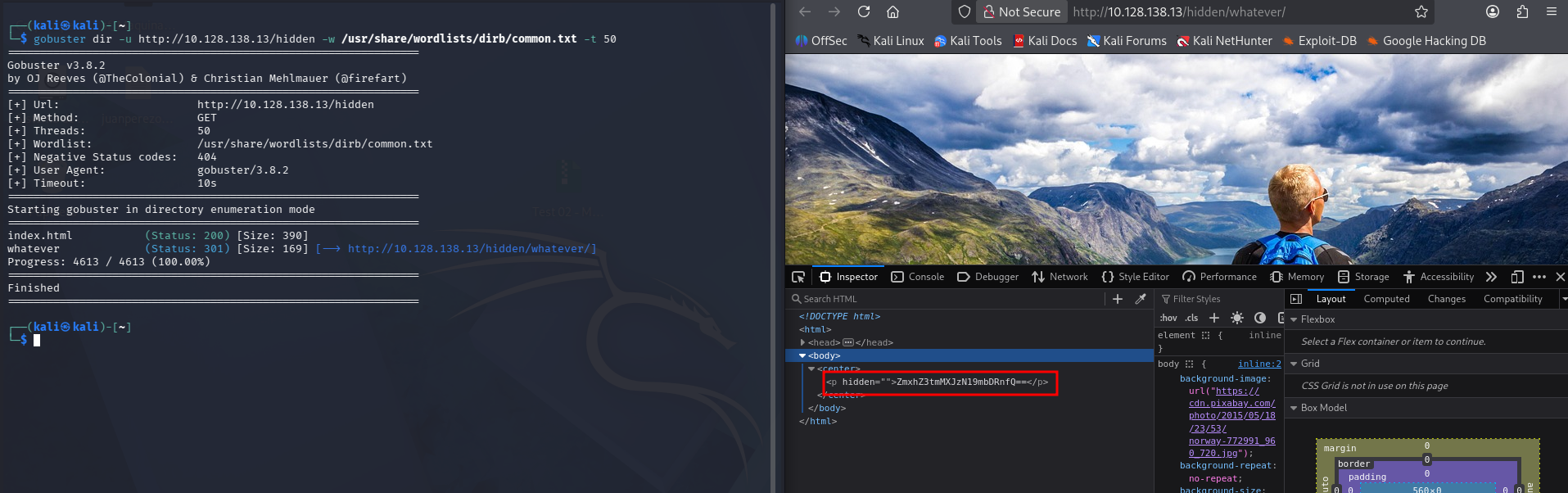Switch to the Console devtools tab
Image resolution: width=1568 pixels, height=493 pixels.
coord(918,277)
